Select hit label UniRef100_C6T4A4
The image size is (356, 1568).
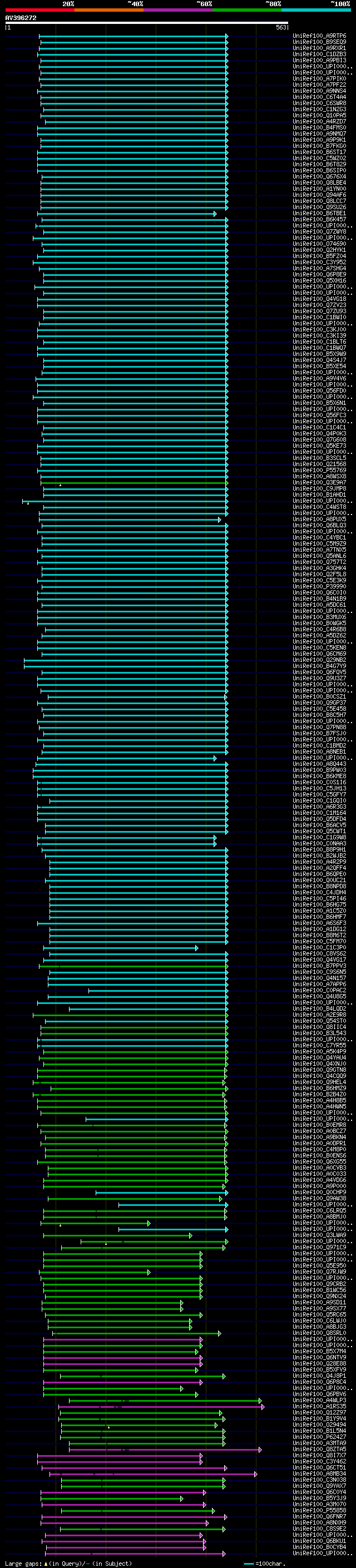click(x=319, y=97)
